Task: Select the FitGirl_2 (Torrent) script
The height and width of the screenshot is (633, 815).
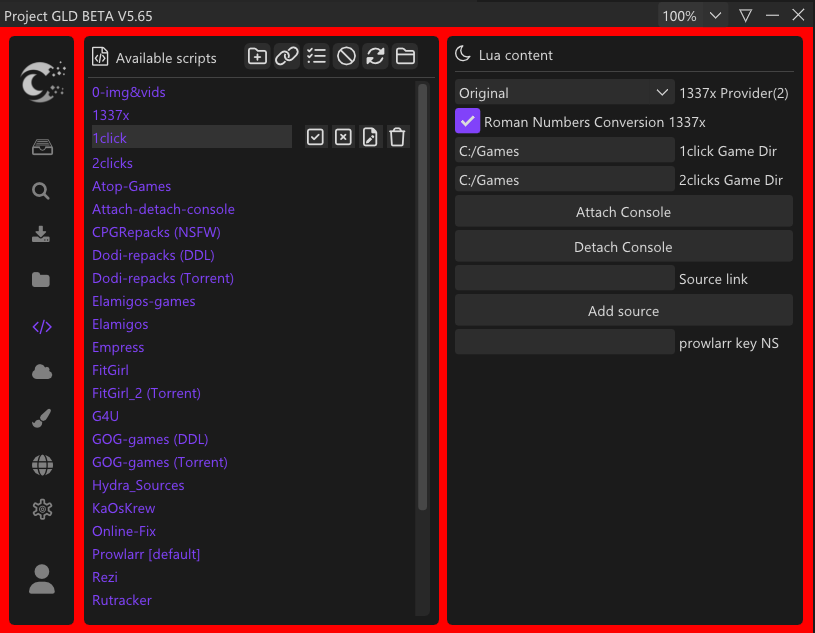Action: (146, 393)
